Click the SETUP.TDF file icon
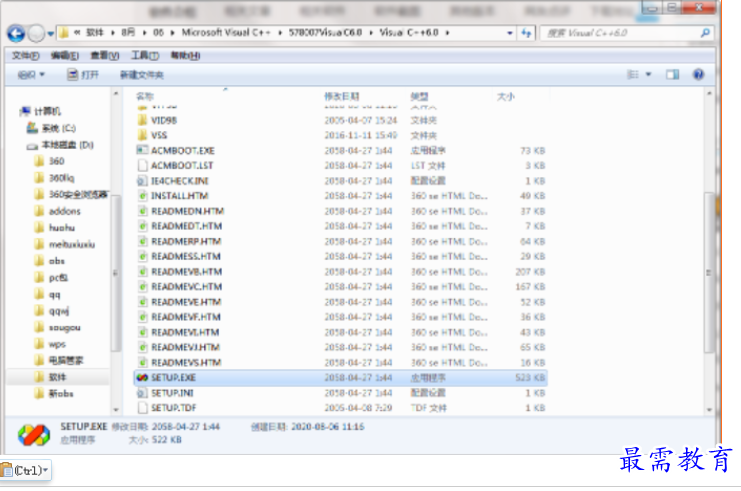Viewport: 741px width, 491px height. click(x=142, y=408)
